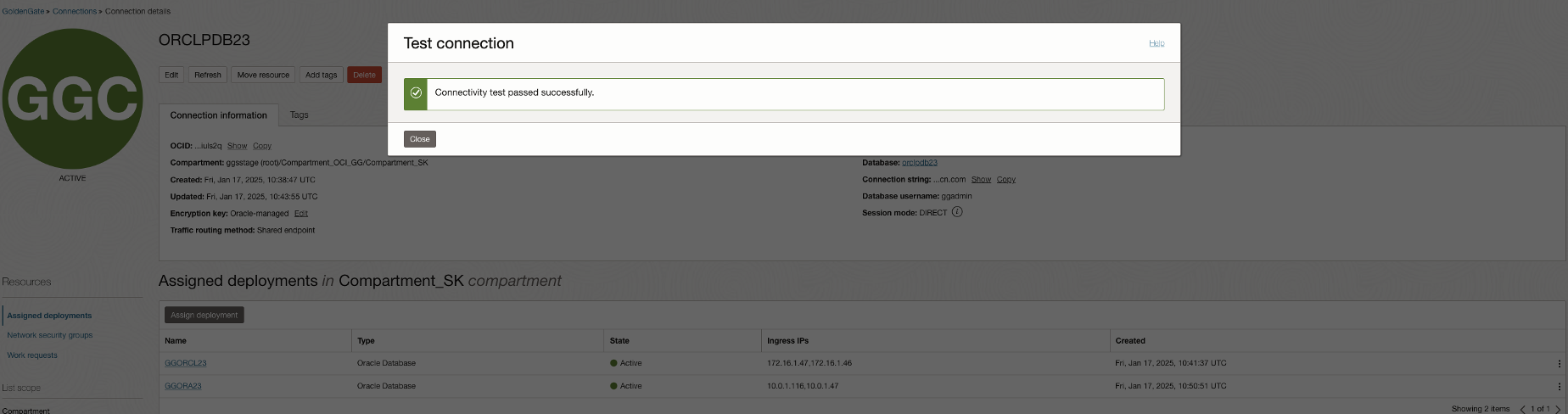This screenshot has height=414, width=1568.
Task: Show the full OCID
Action: coord(238,146)
